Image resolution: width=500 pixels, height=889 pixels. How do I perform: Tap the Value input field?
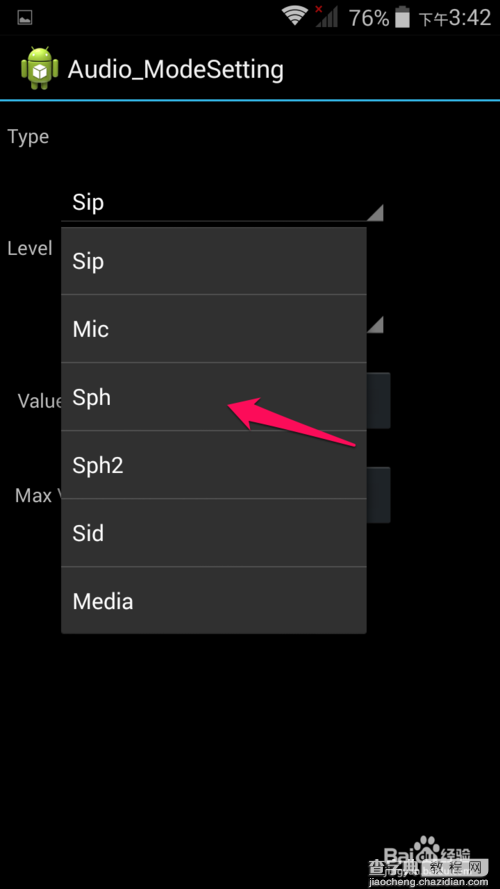click(379, 400)
